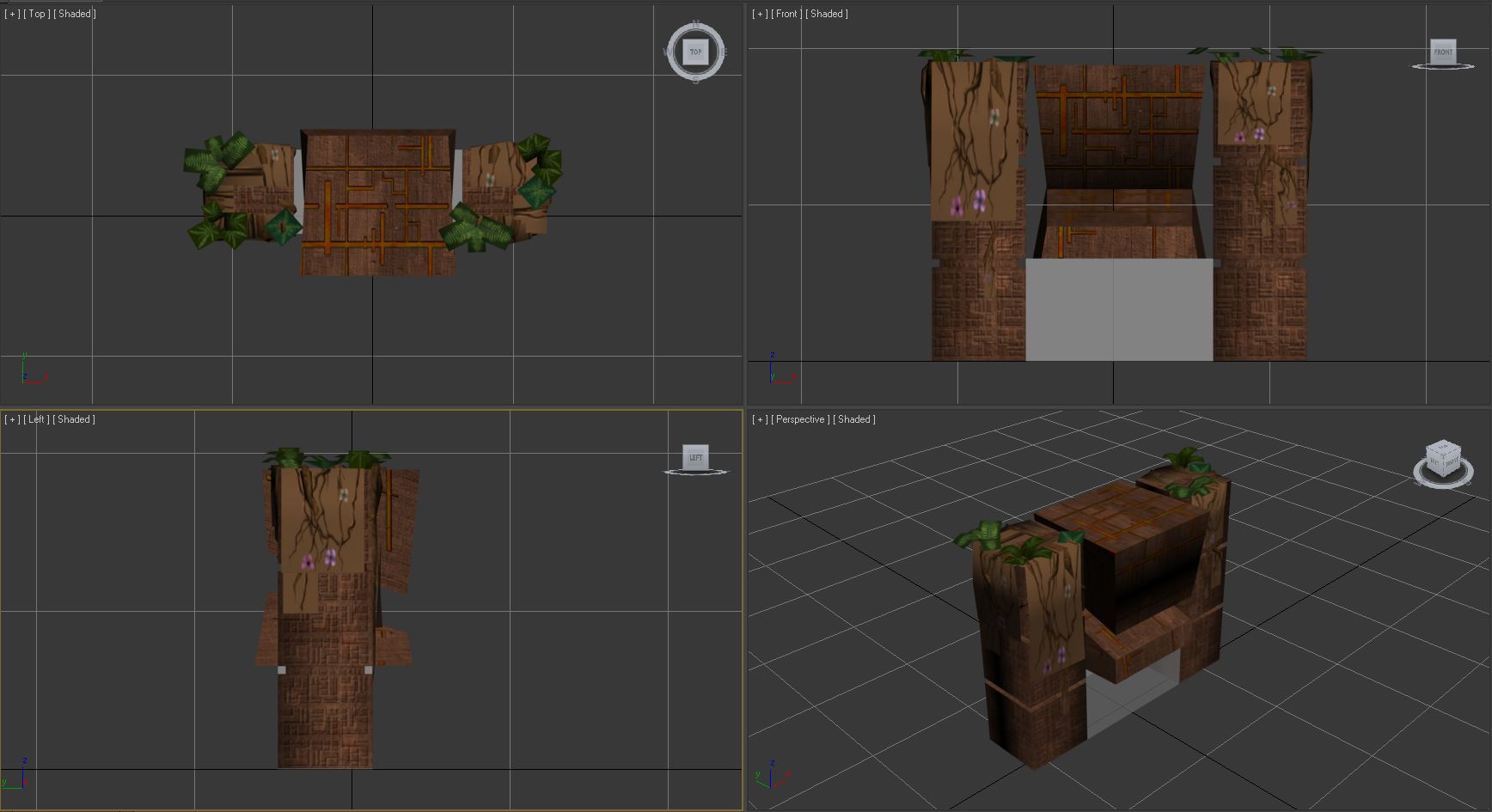Click the LEFT face of the ViewCube

(695, 457)
